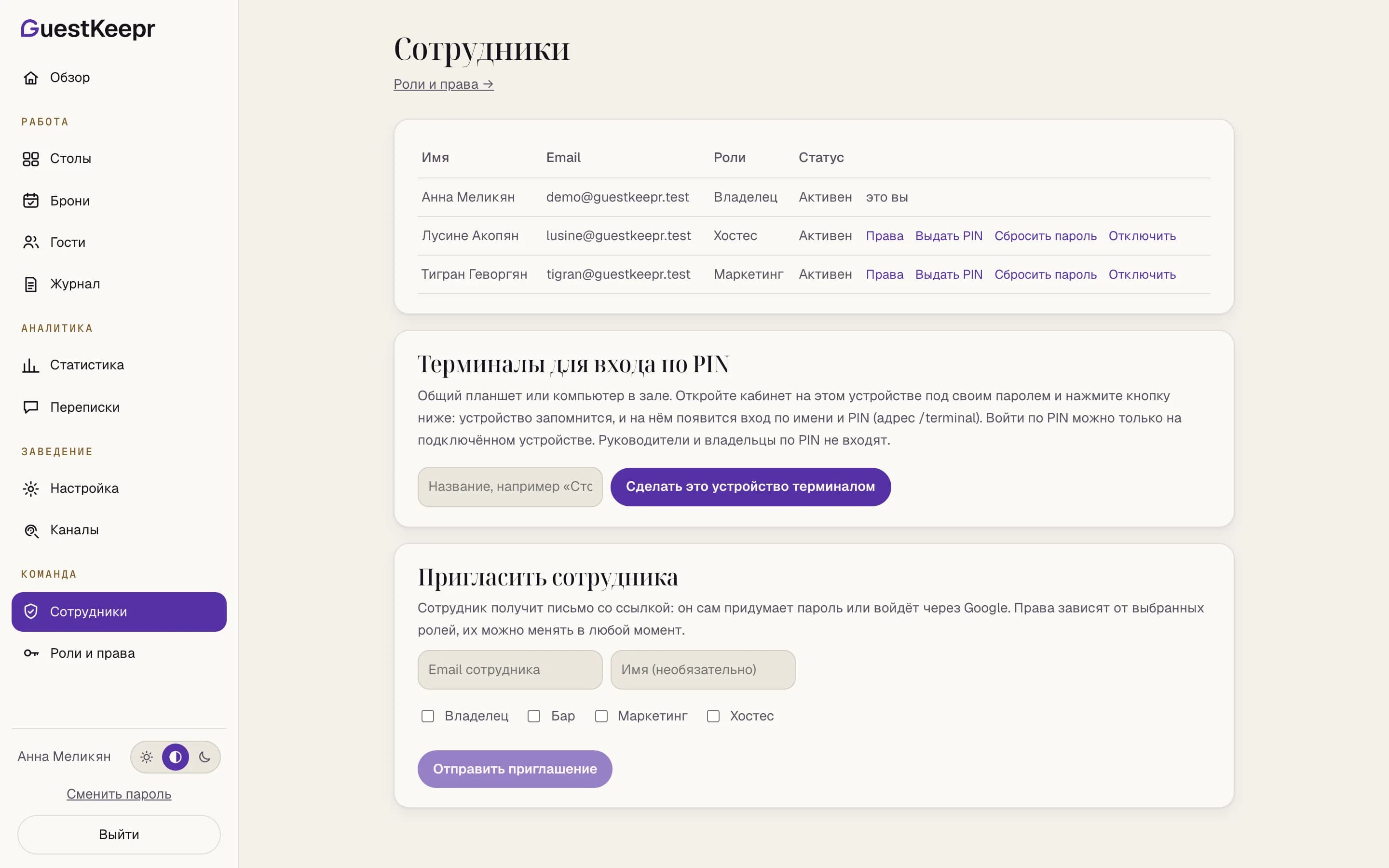
Task: Focus the Имя (необязательно) input field
Action: (x=703, y=669)
